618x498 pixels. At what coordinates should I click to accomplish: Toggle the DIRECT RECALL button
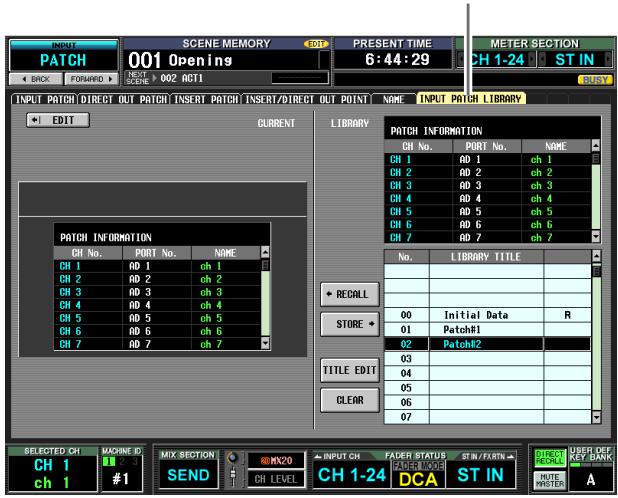(549, 457)
